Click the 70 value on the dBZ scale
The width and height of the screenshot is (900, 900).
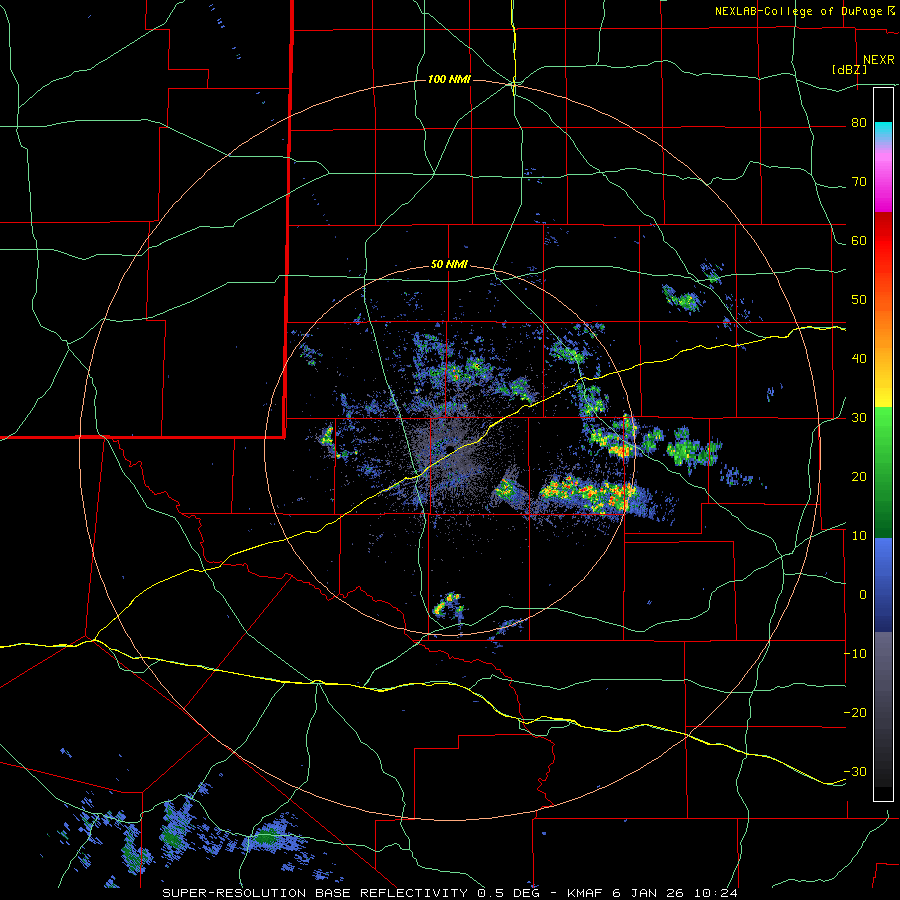click(859, 182)
